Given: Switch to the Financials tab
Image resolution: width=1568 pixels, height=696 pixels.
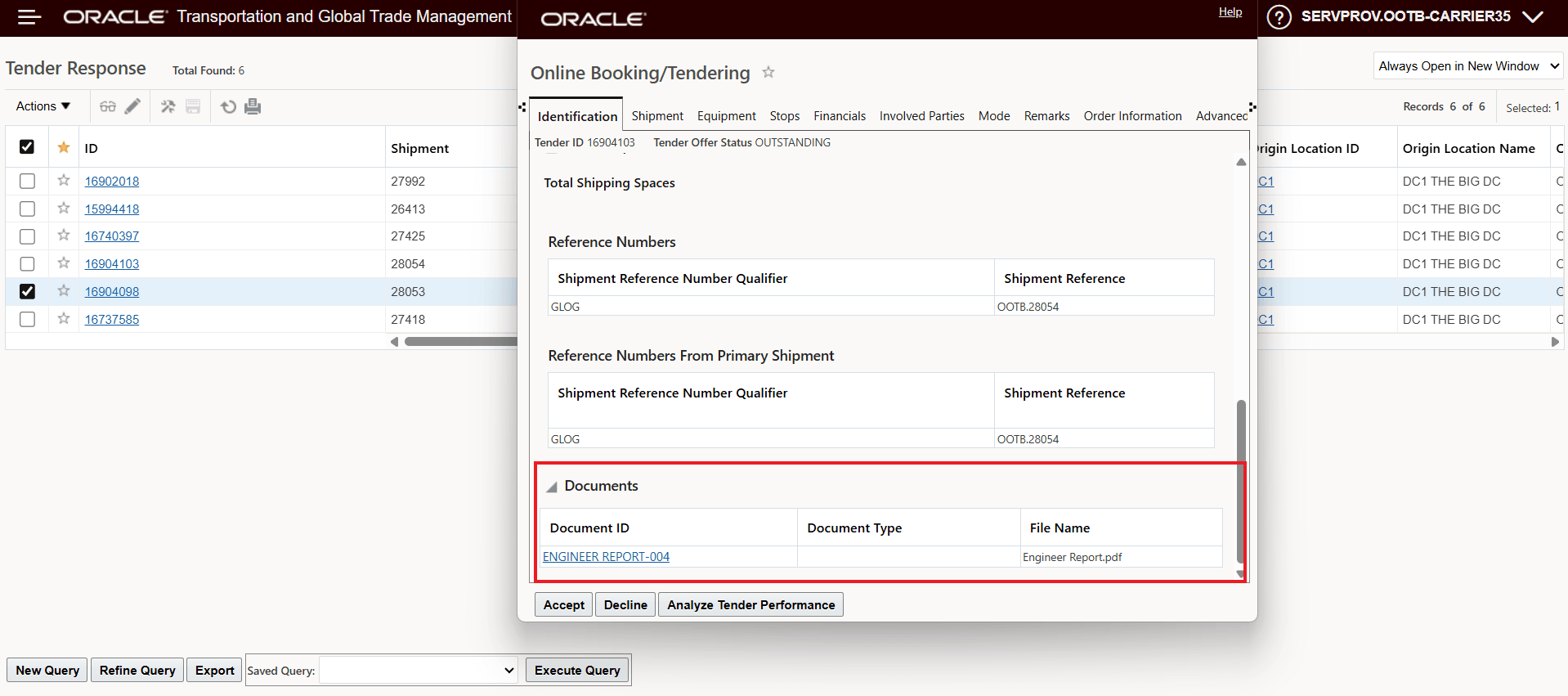Looking at the screenshot, I should (x=840, y=116).
